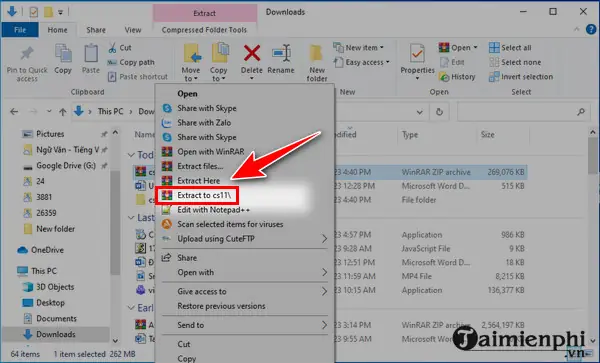The image size is (600, 363).
Task: Select Pictures in navigation pane
Action: (50, 134)
